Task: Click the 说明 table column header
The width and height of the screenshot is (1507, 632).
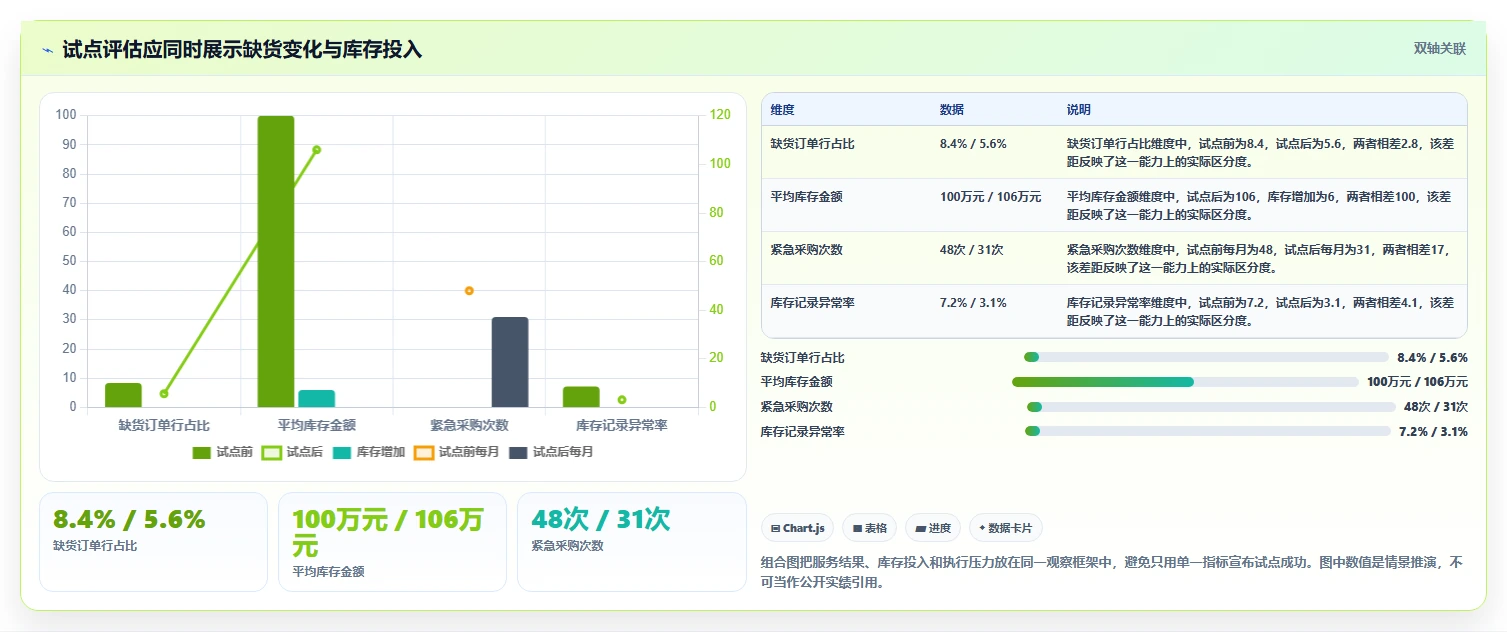Action: 1079,110
